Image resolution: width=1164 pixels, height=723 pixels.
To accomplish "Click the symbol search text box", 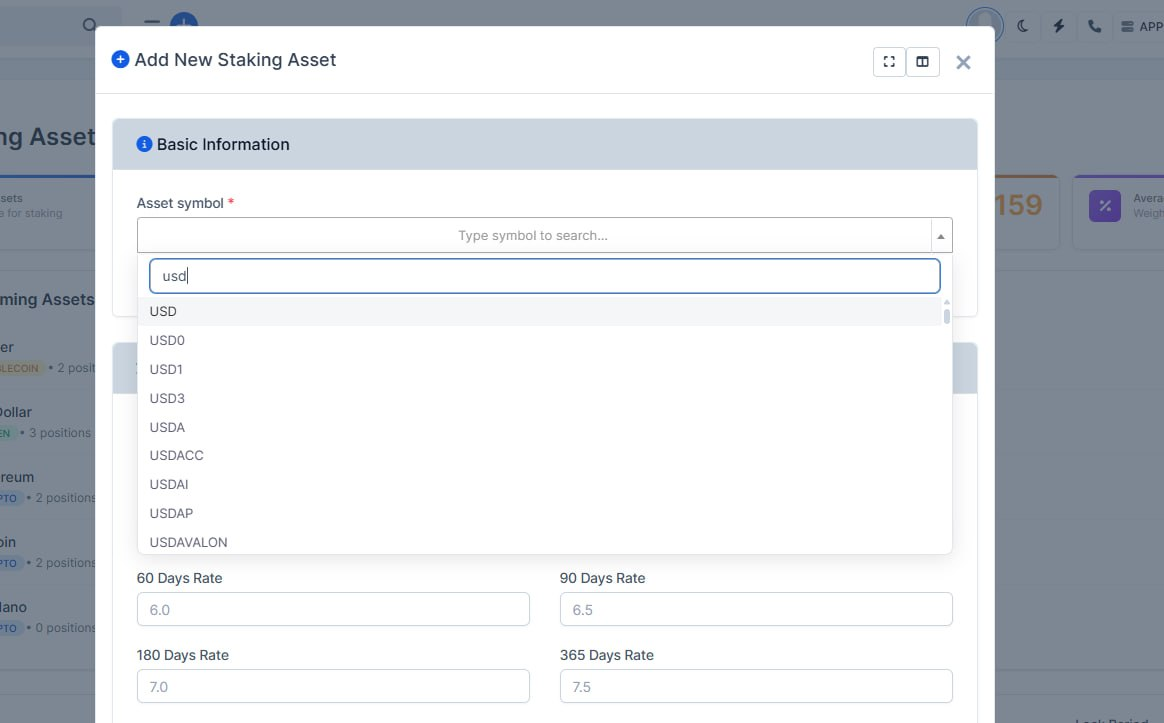I will pos(545,276).
